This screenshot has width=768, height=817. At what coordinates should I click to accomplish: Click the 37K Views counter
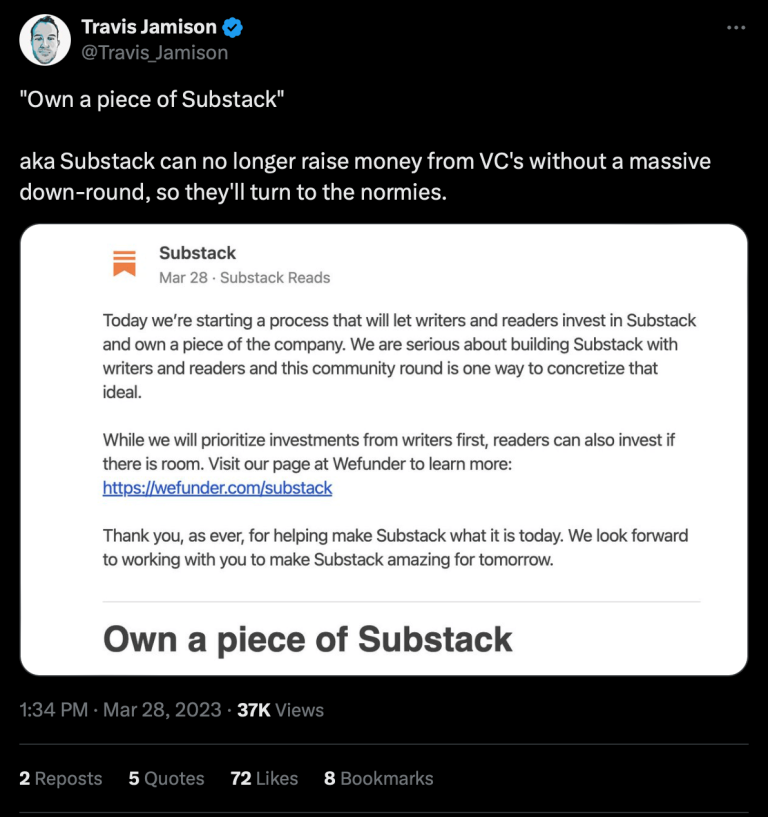(x=281, y=712)
